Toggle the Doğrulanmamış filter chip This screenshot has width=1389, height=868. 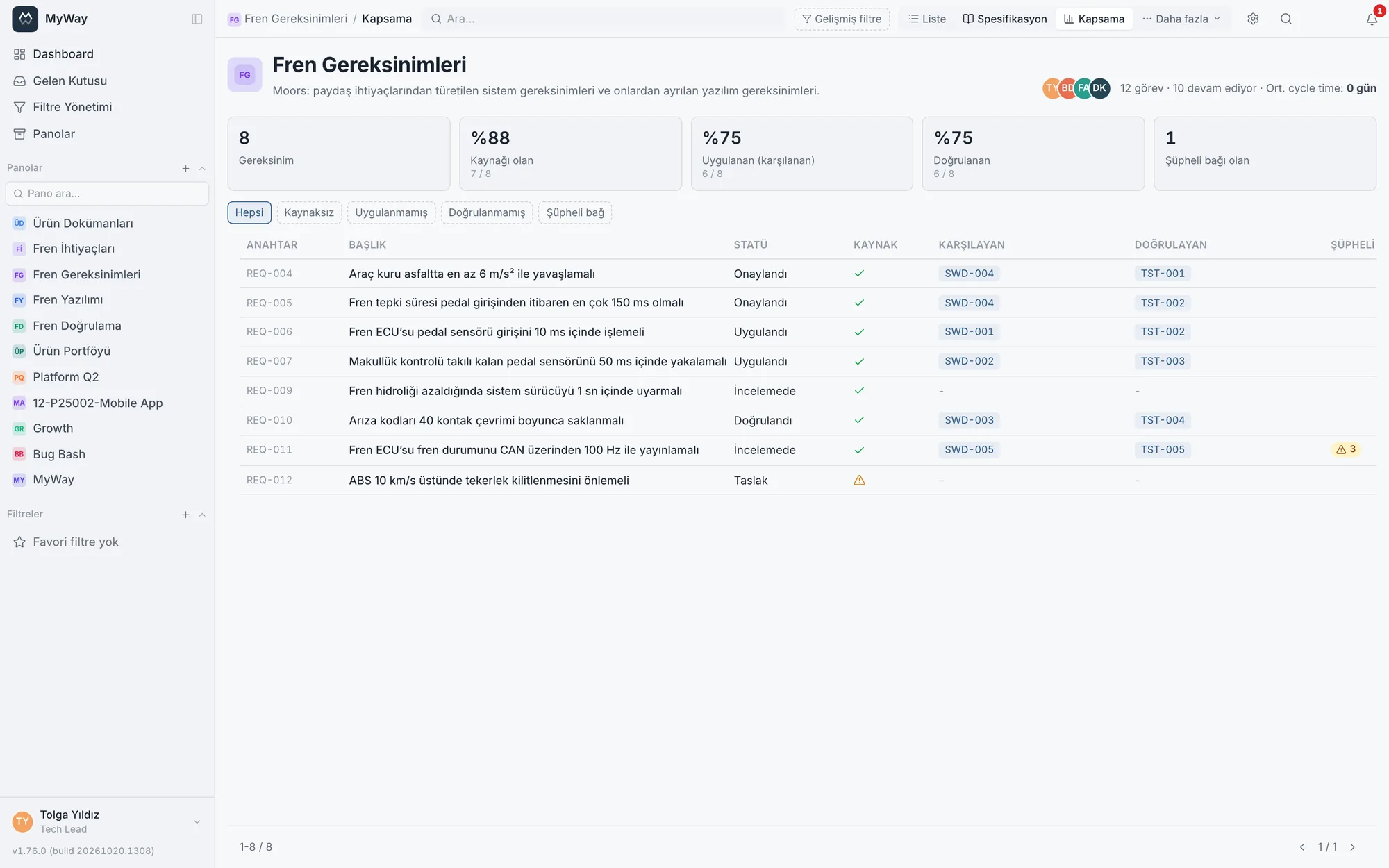(x=487, y=212)
